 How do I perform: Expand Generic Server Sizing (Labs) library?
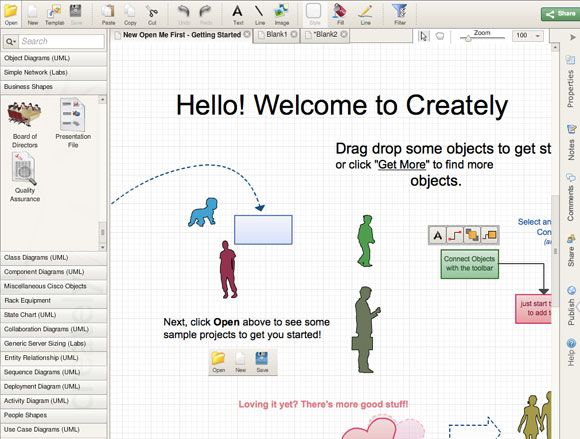(54, 344)
